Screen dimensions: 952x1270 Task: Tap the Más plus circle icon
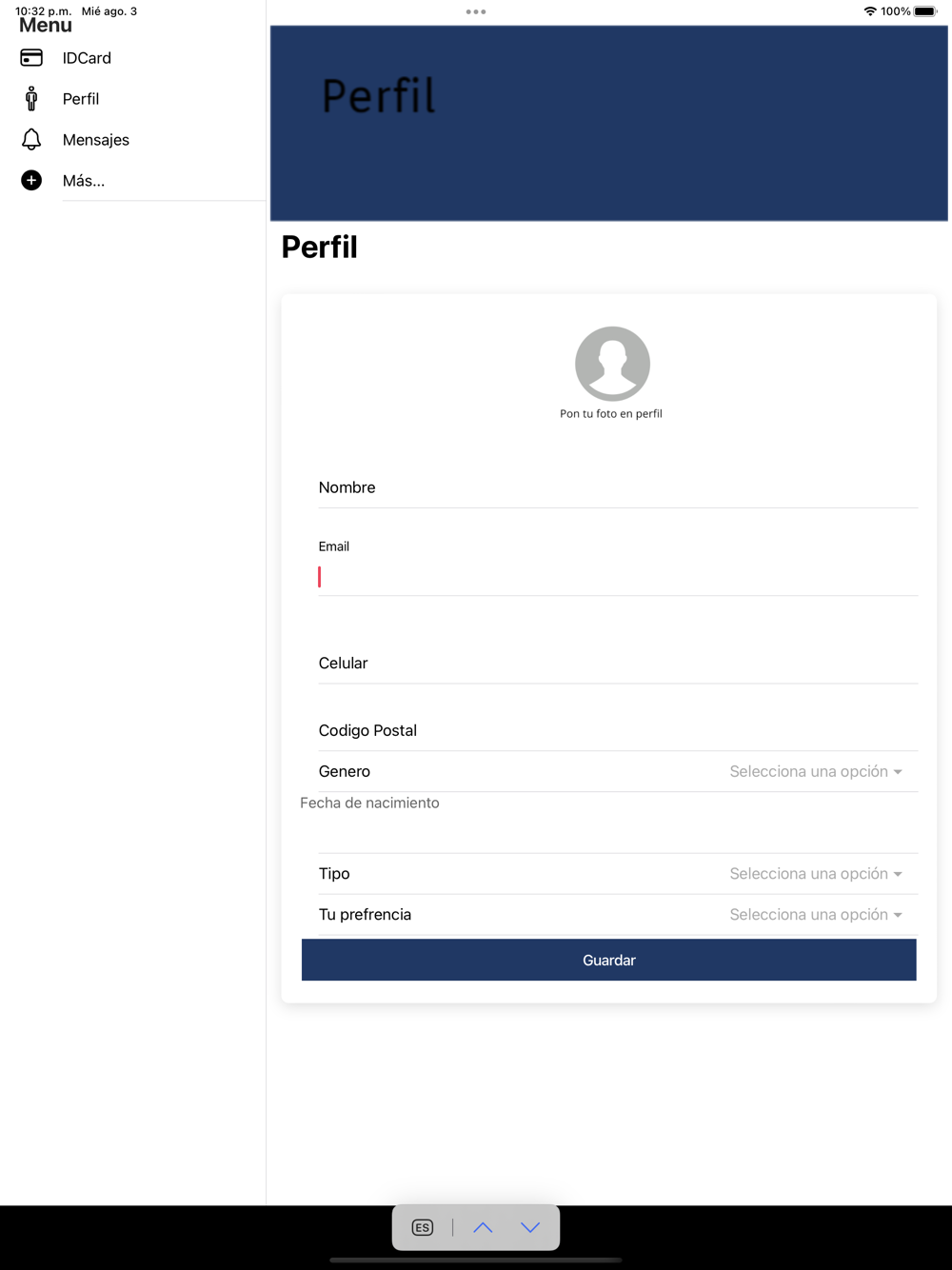[31, 181]
